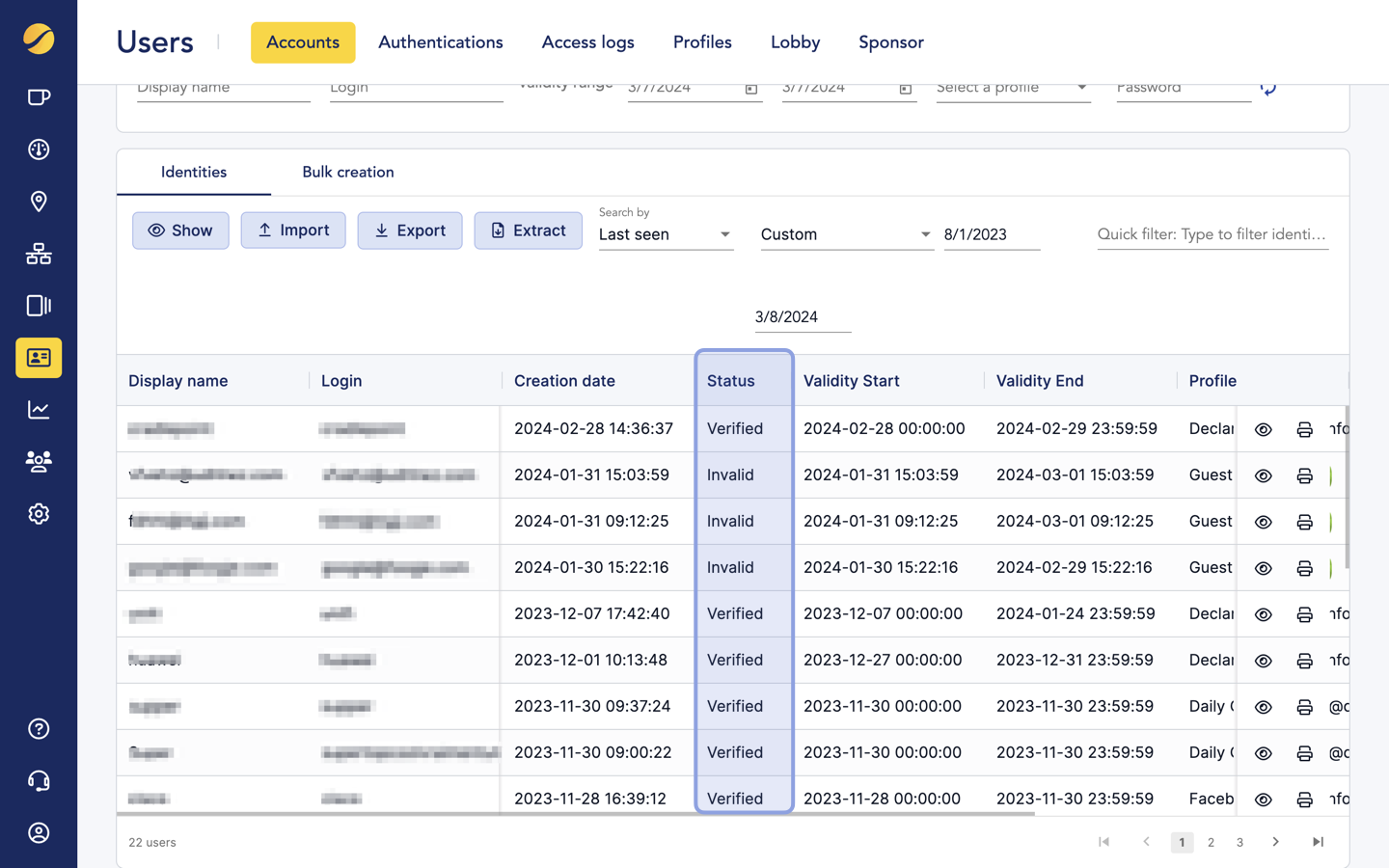
Task: Open the Custom date range dropdown
Action: (x=846, y=234)
